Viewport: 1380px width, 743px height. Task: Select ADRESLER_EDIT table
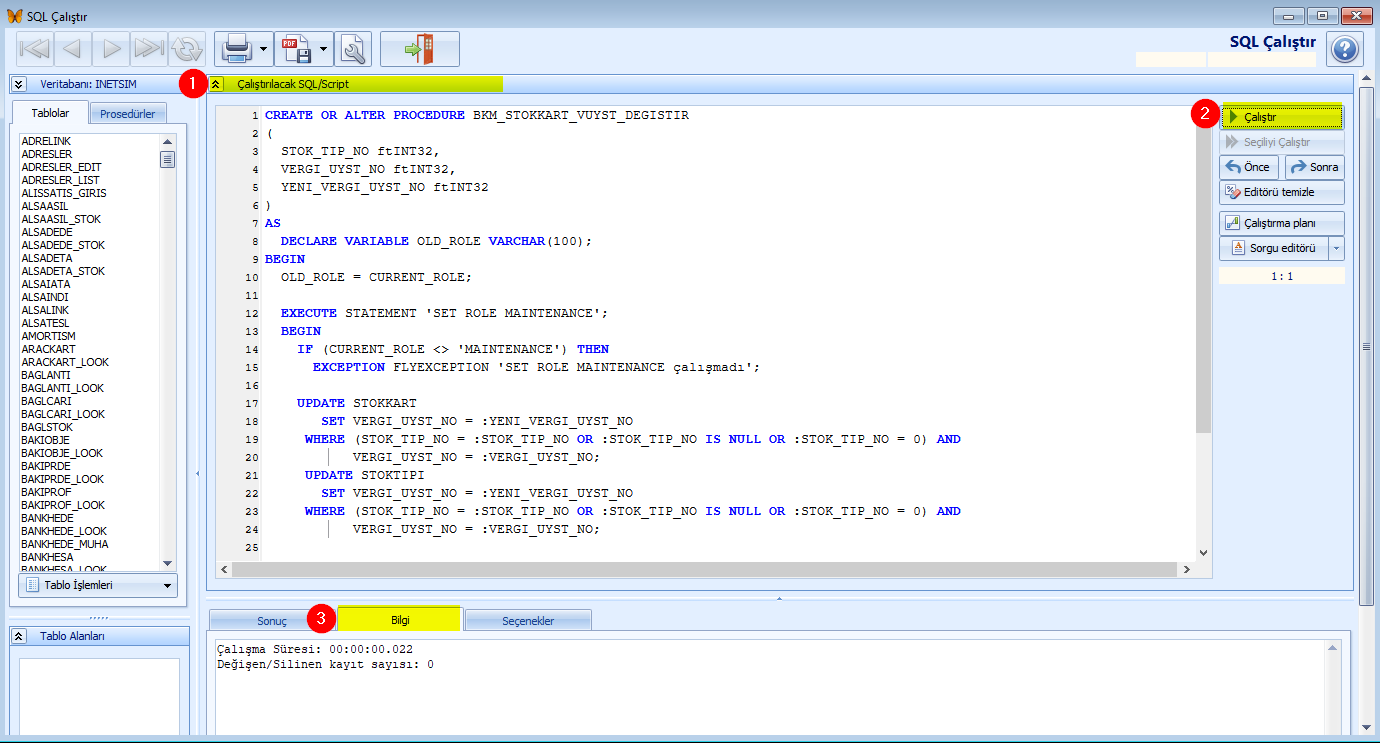click(61, 167)
